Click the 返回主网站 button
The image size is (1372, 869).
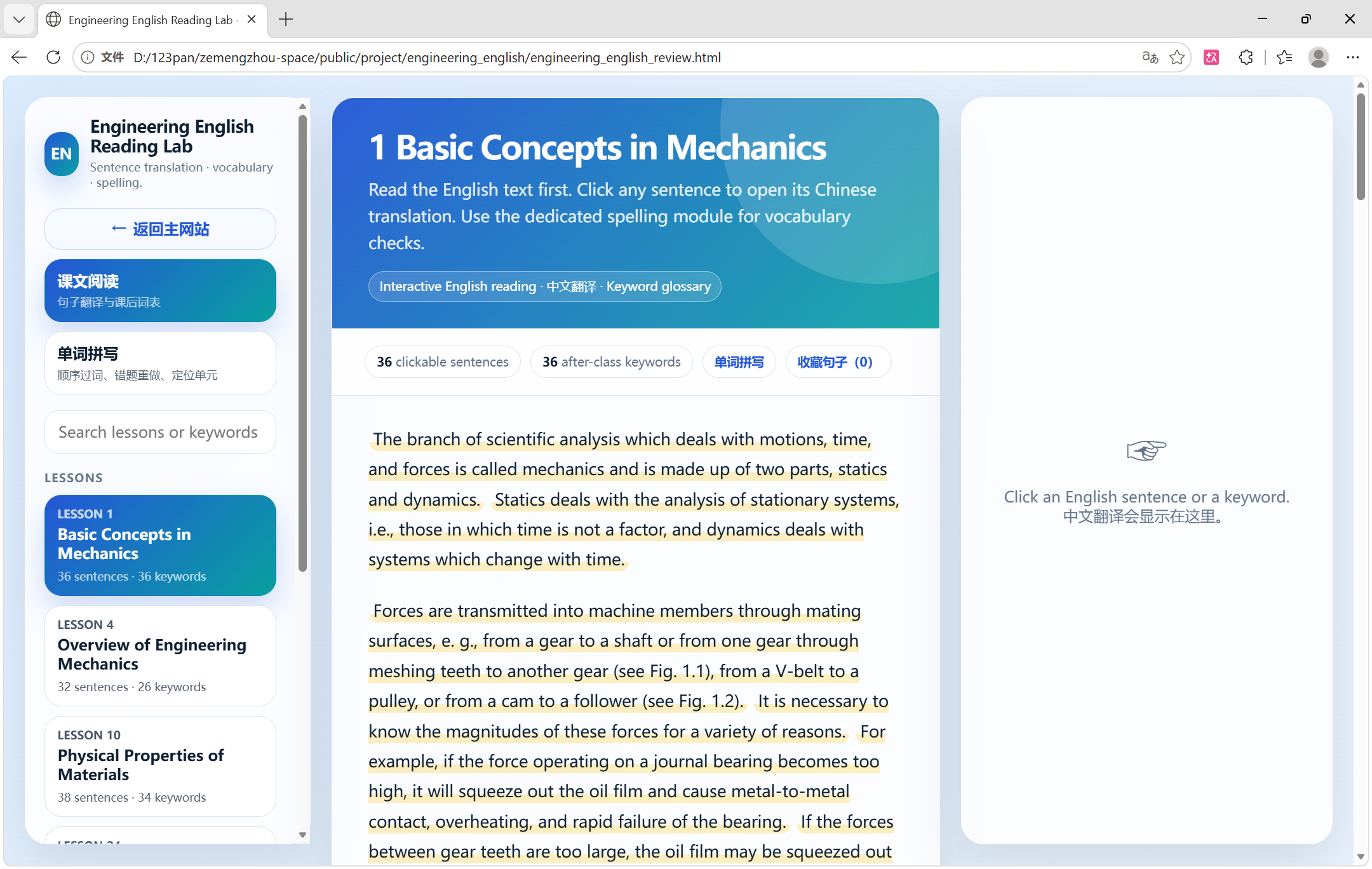click(x=160, y=229)
